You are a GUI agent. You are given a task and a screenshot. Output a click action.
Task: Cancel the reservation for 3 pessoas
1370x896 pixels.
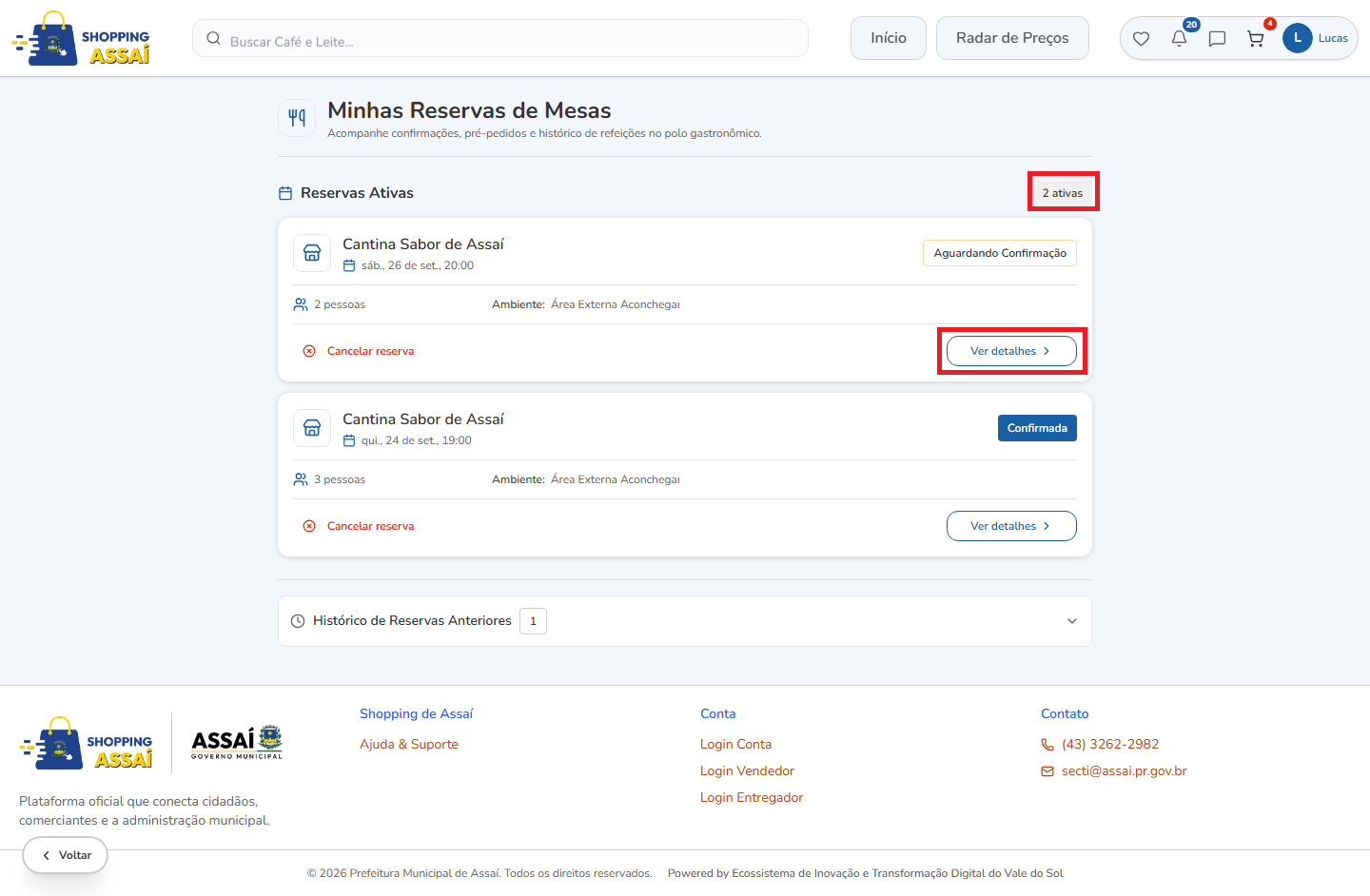tap(359, 526)
